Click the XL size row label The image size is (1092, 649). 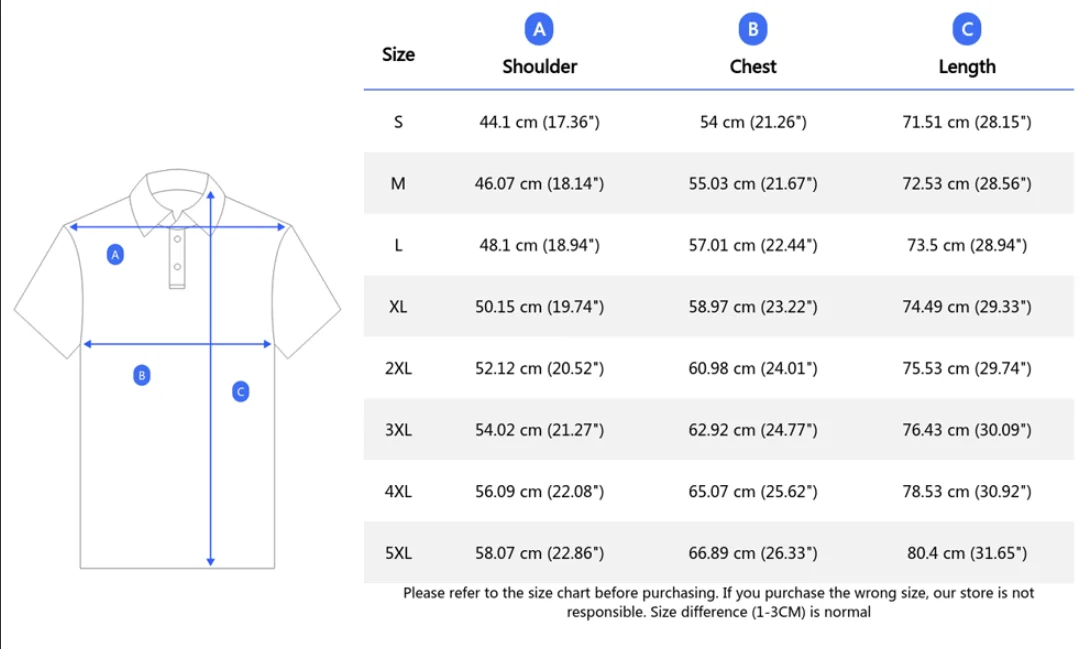[x=398, y=307]
